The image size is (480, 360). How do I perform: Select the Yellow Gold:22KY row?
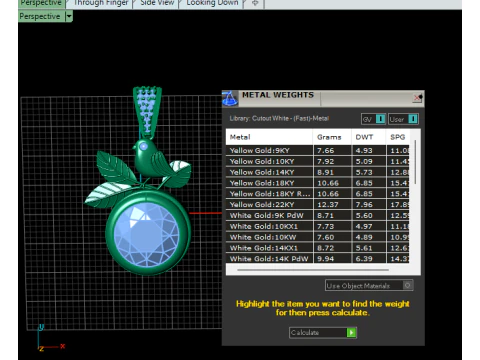[x=318, y=205]
